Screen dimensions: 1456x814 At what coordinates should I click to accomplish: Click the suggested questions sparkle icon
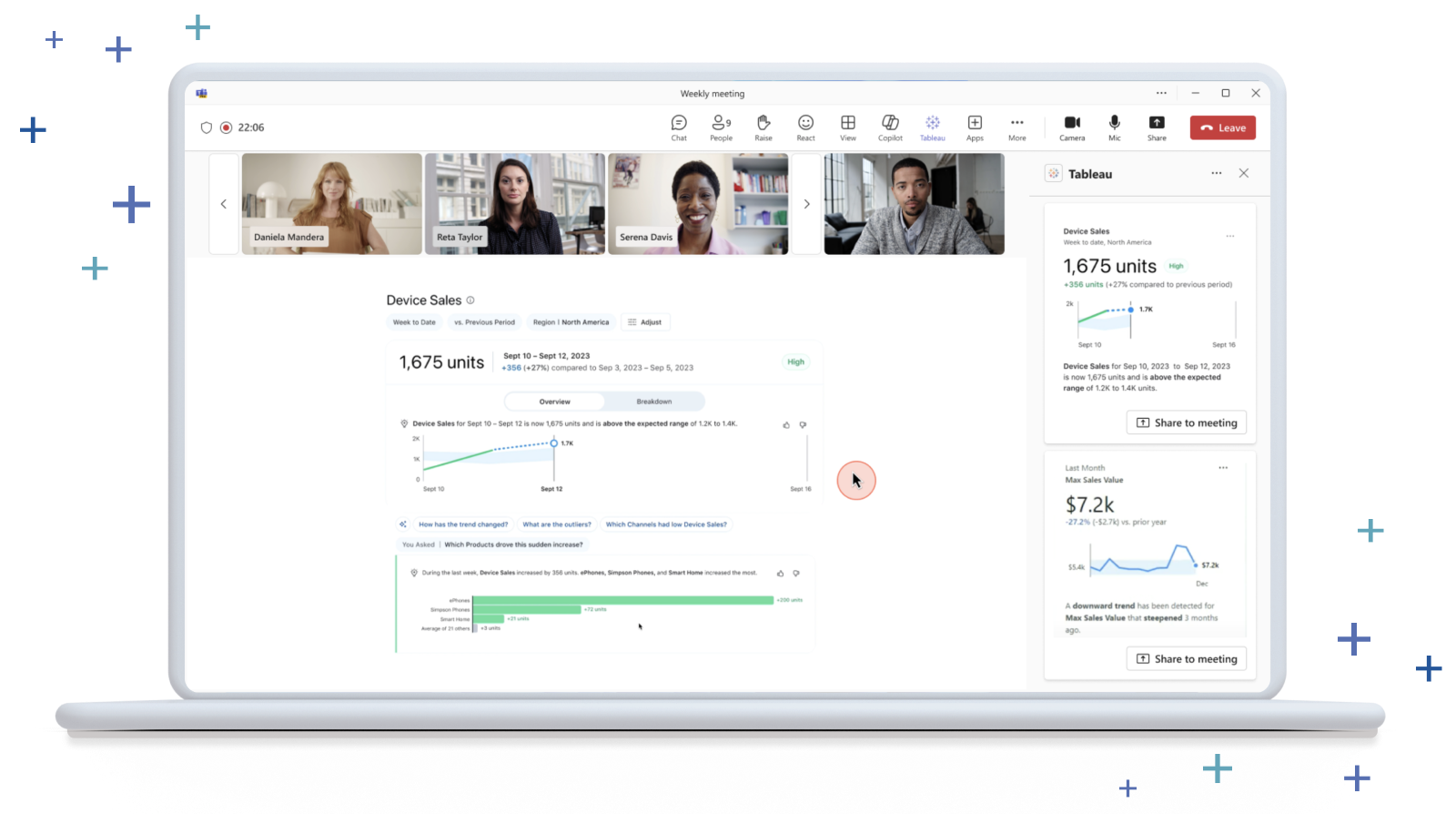[x=402, y=524]
